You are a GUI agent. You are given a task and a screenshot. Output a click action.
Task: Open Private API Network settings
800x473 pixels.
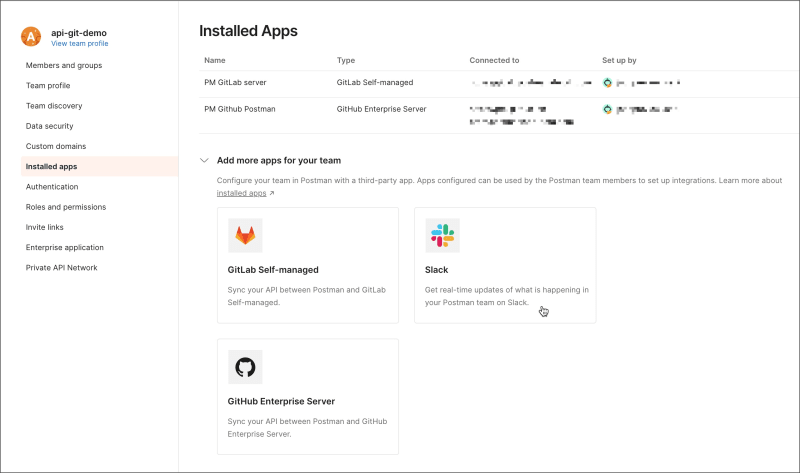tap(62, 267)
